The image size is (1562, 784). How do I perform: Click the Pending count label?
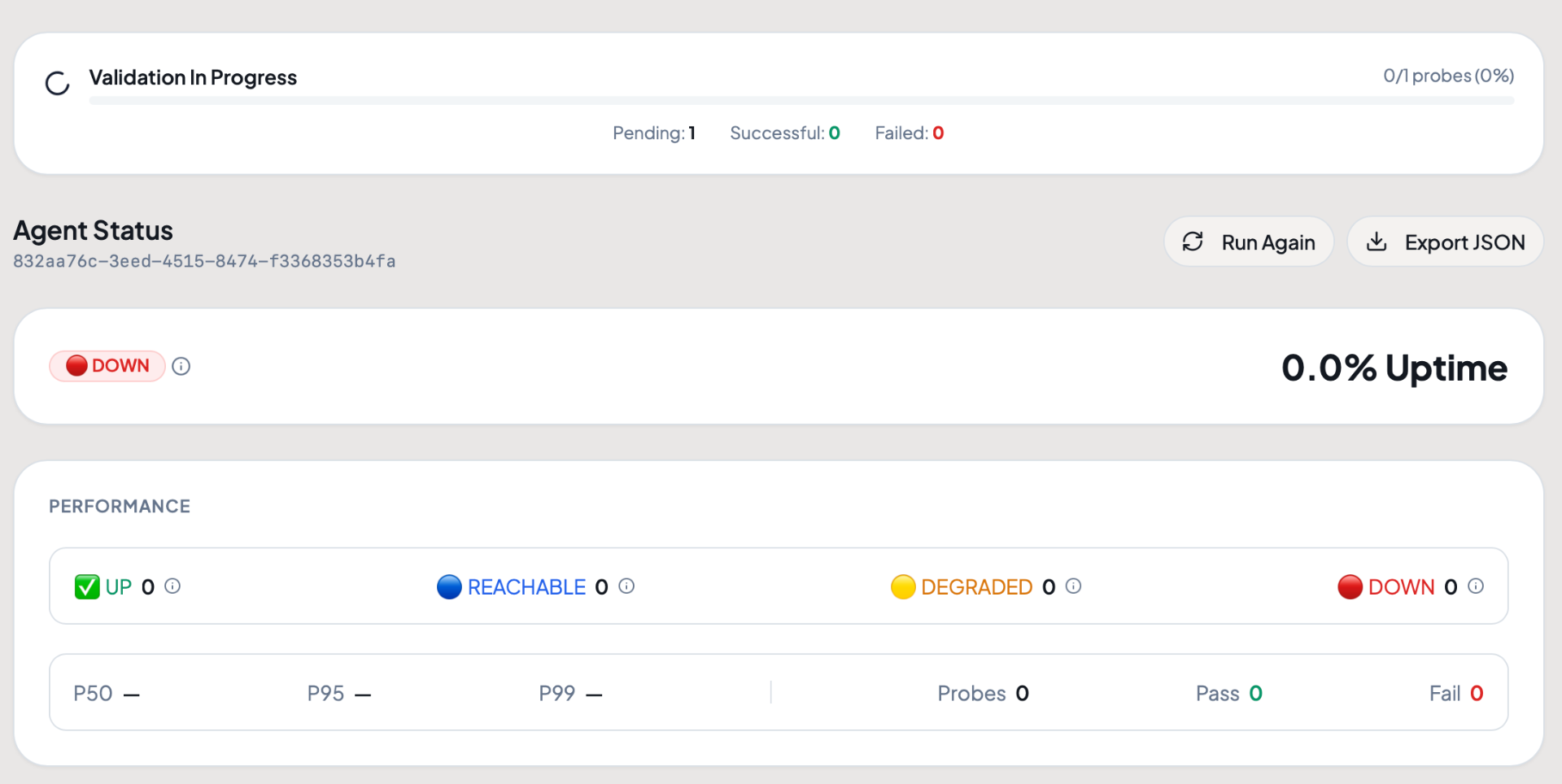(654, 133)
